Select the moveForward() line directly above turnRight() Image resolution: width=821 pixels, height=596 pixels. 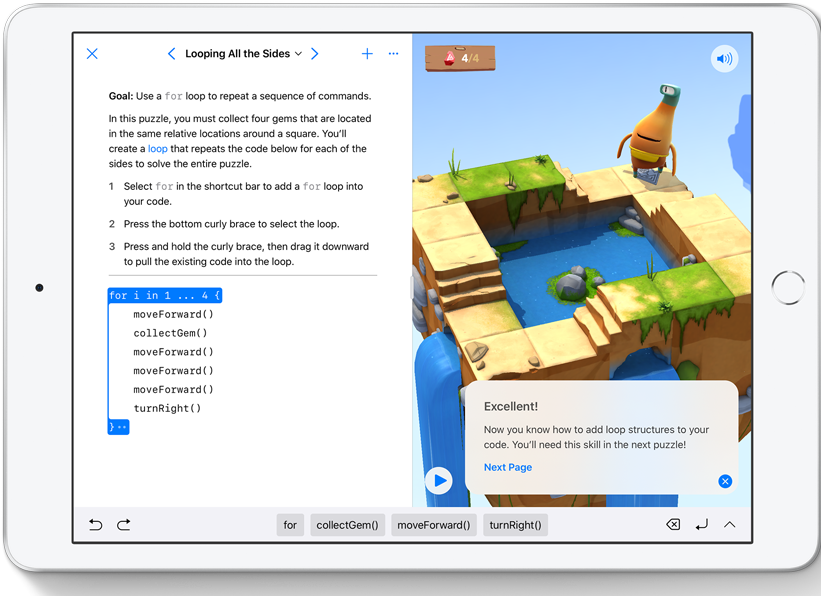click(x=173, y=390)
